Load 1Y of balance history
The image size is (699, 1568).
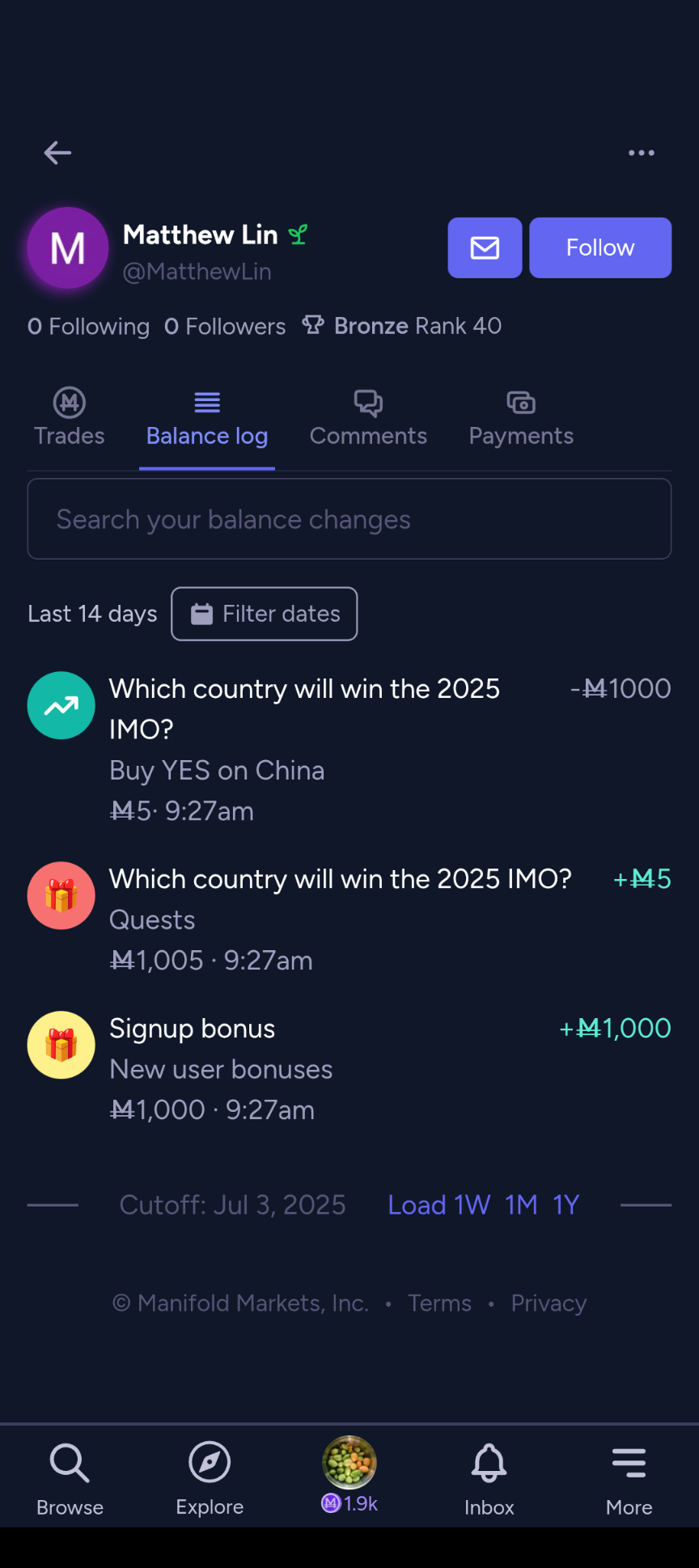coord(566,1205)
